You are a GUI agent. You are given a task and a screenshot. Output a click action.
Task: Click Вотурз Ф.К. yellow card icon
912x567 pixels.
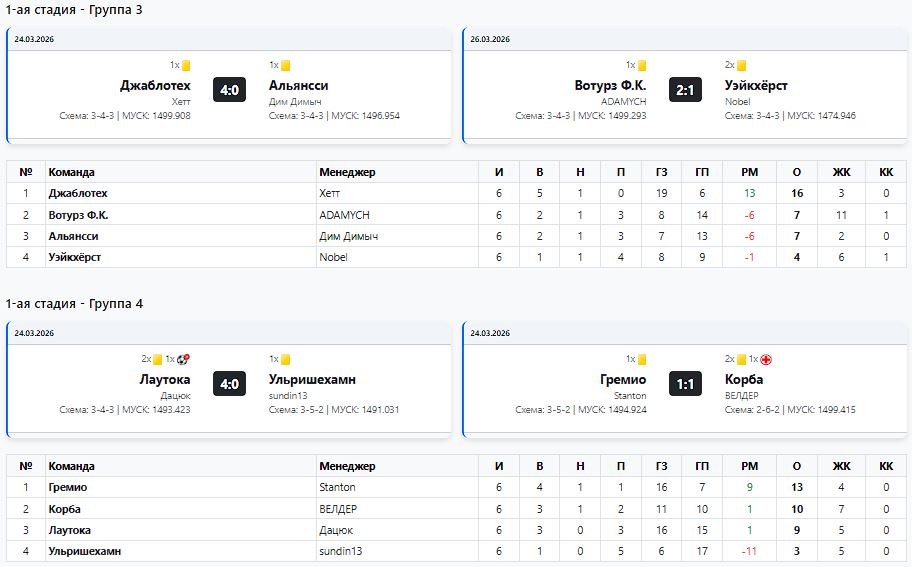pyautogui.click(x=642, y=66)
